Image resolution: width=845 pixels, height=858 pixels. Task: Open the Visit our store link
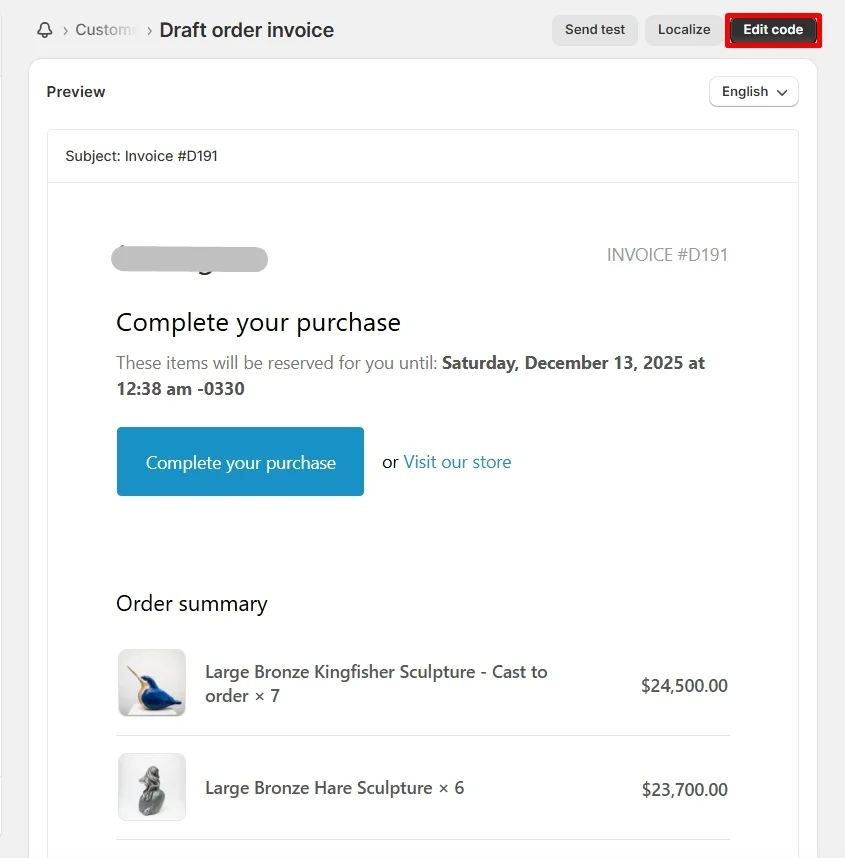(x=457, y=462)
